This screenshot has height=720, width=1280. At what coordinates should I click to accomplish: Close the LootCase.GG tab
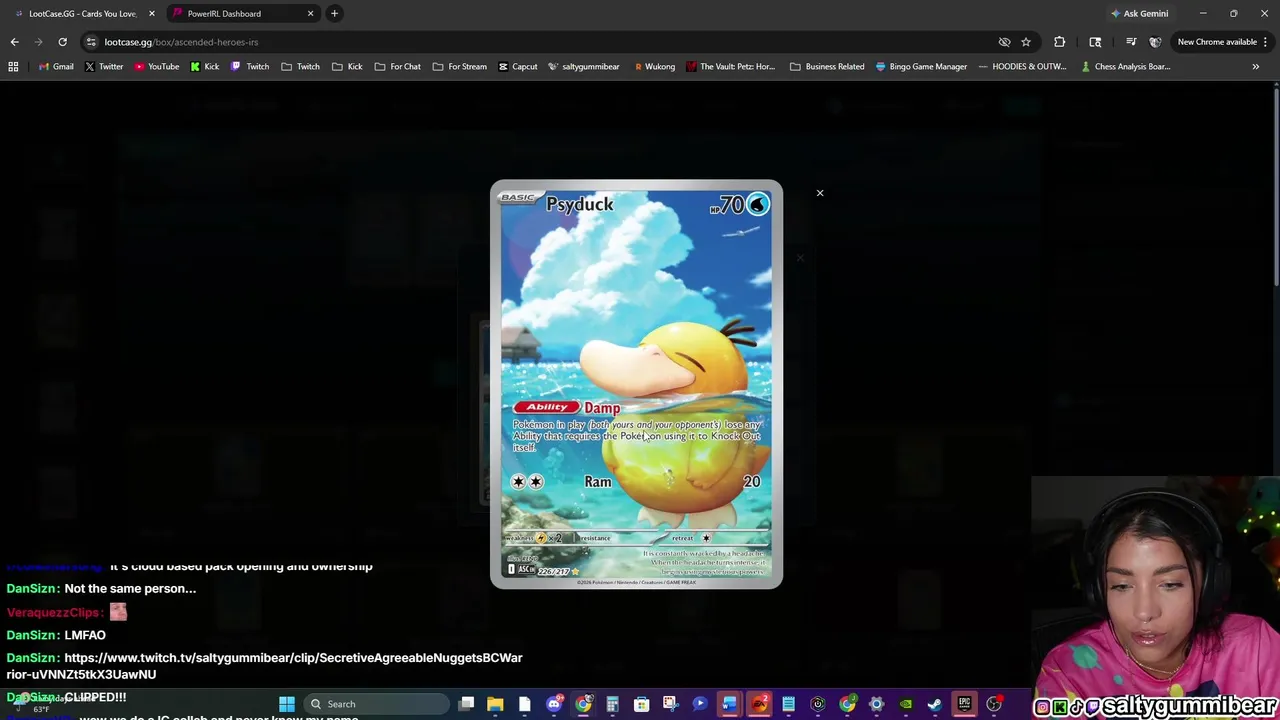point(152,13)
